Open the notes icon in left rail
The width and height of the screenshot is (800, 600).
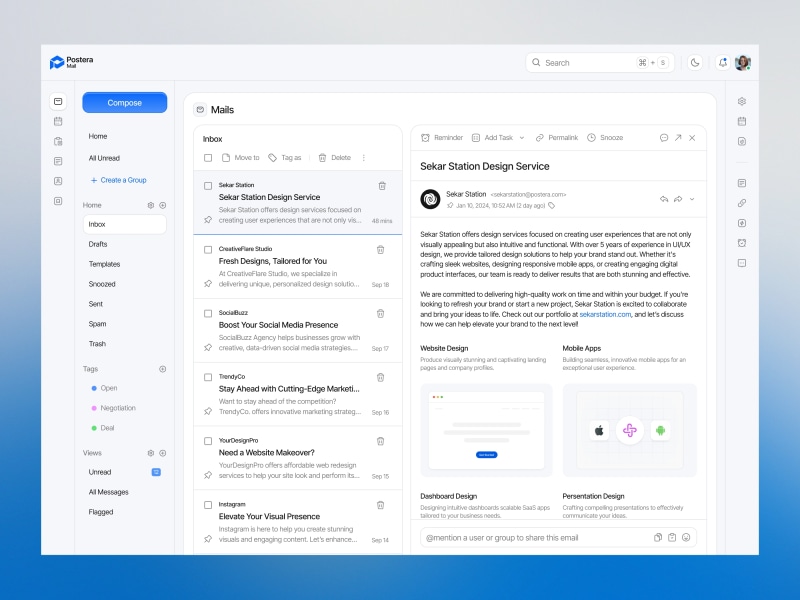coord(58,161)
